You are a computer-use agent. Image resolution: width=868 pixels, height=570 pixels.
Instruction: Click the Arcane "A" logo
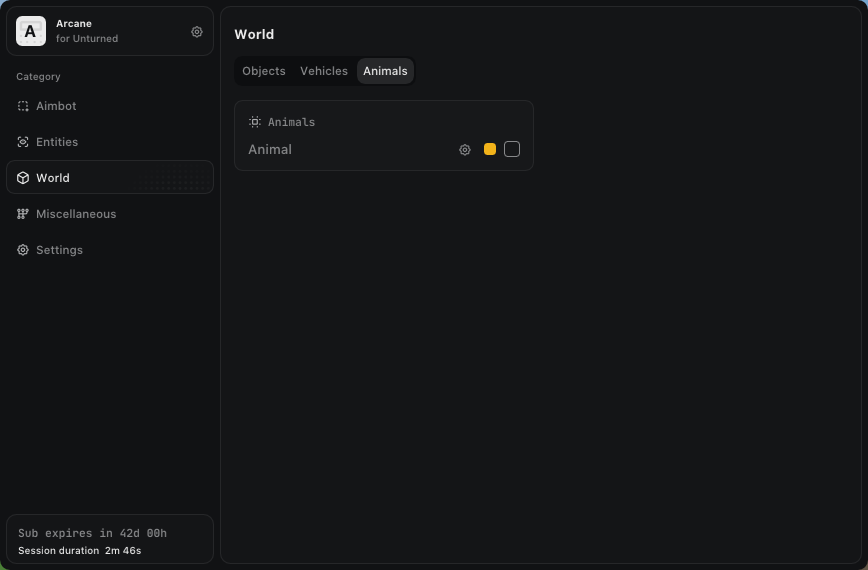tap(31, 31)
